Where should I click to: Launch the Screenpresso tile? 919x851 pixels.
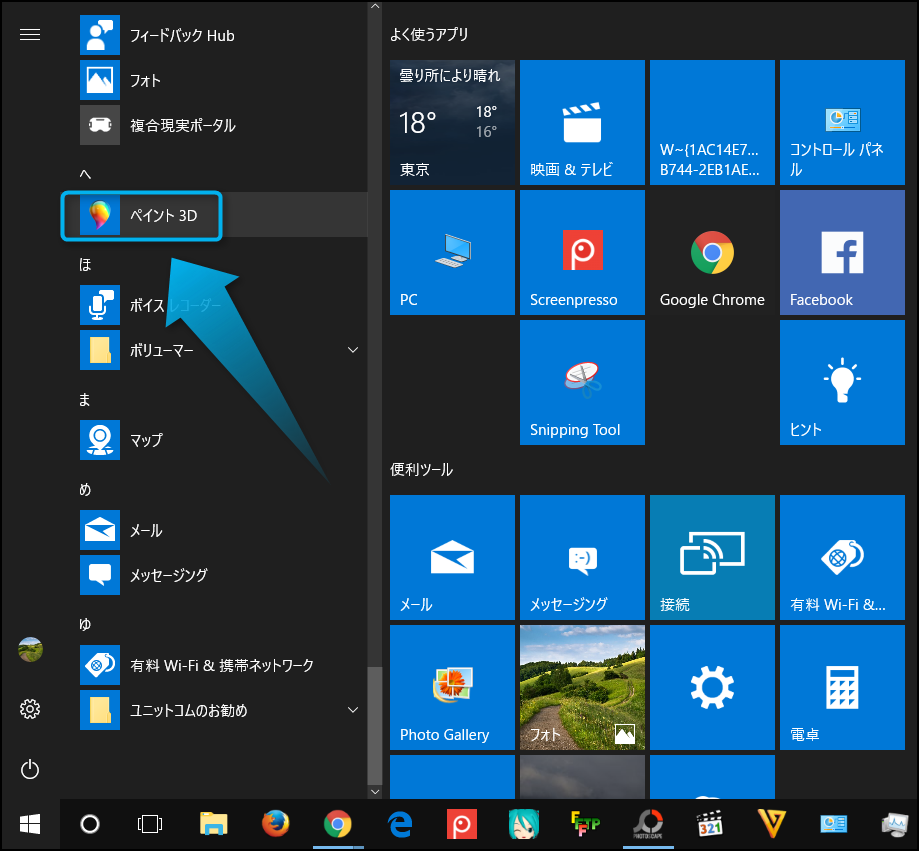(x=582, y=253)
